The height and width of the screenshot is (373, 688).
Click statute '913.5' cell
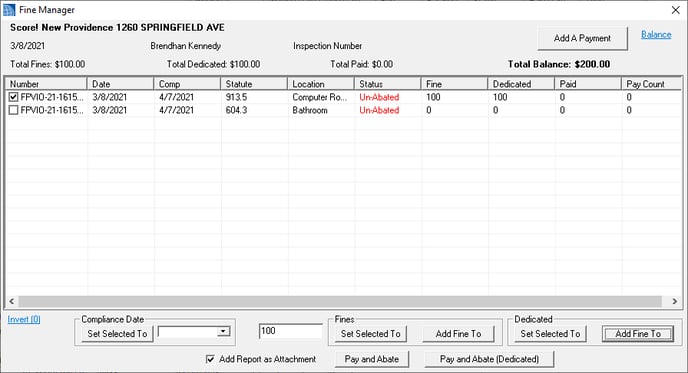[x=236, y=97]
